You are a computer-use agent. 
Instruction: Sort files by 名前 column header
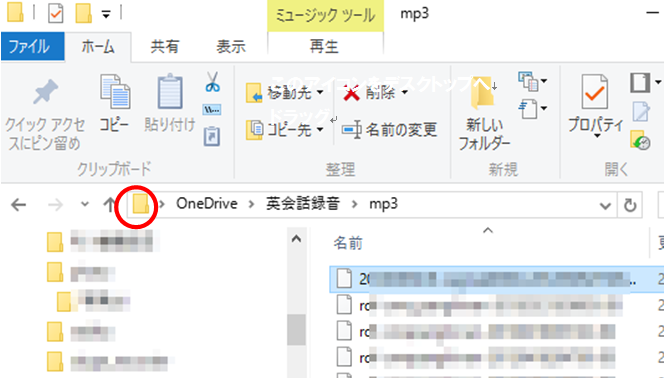pos(348,243)
